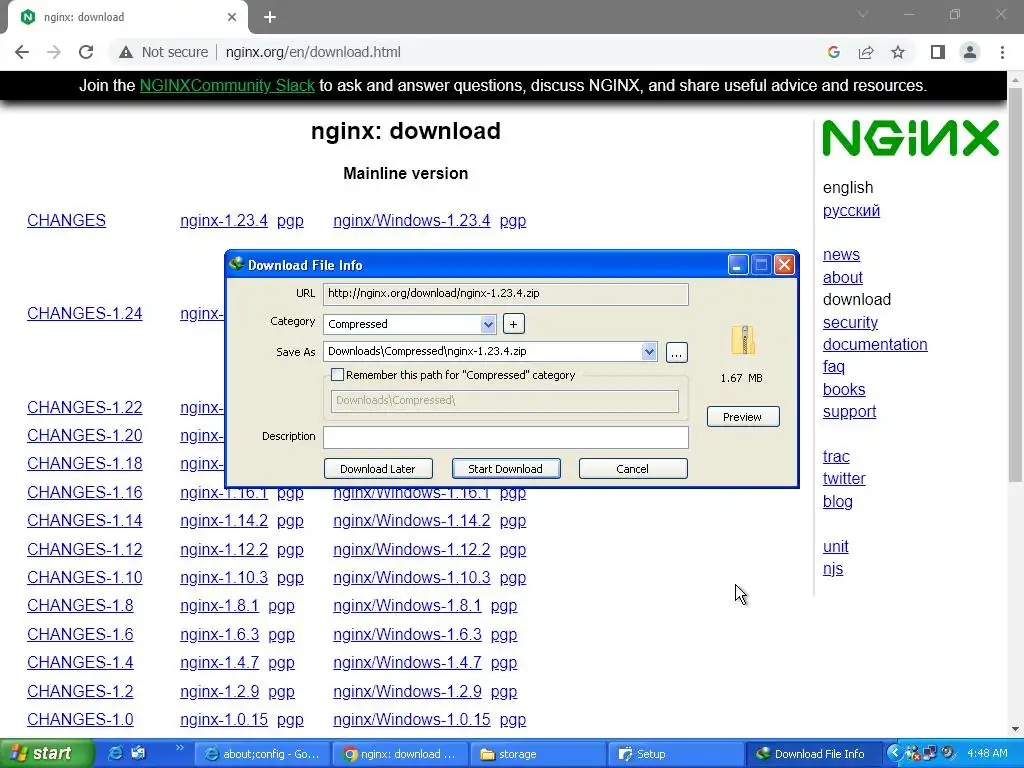The height and width of the screenshot is (768, 1024).
Task: Click Download Later button
Action: [378, 469]
